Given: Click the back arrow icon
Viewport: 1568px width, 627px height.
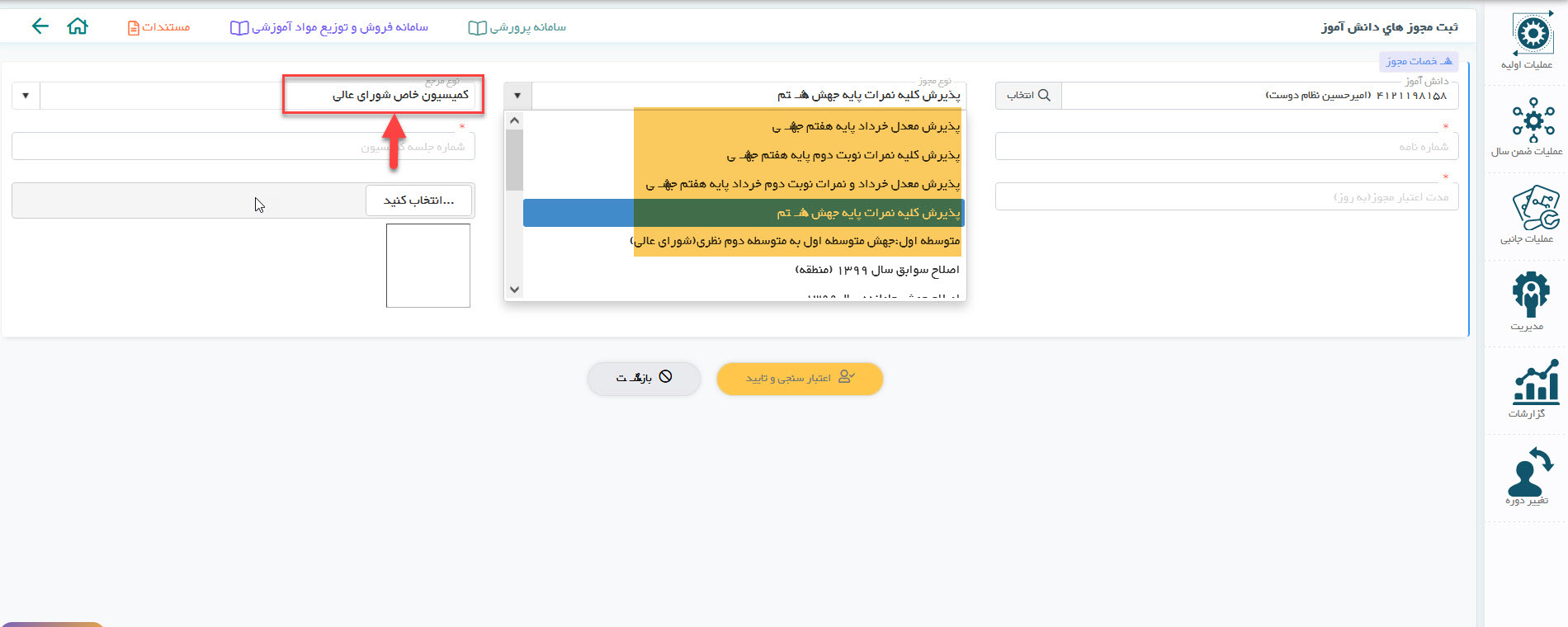Looking at the screenshot, I should click(x=40, y=26).
